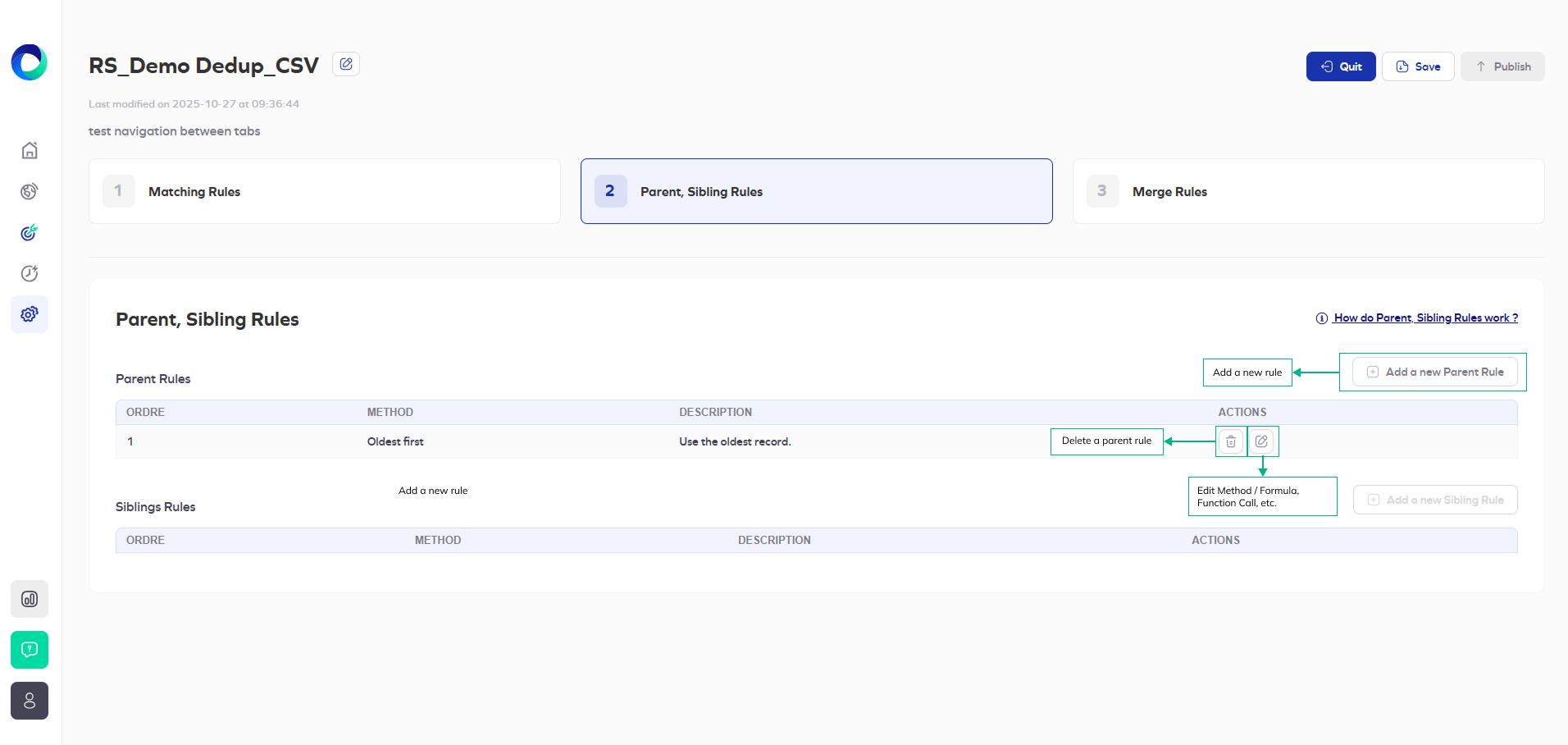The width and height of the screenshot is (1568, 745).
Task: Switch to the Matching Rules step tab
Action: (325, 191)
